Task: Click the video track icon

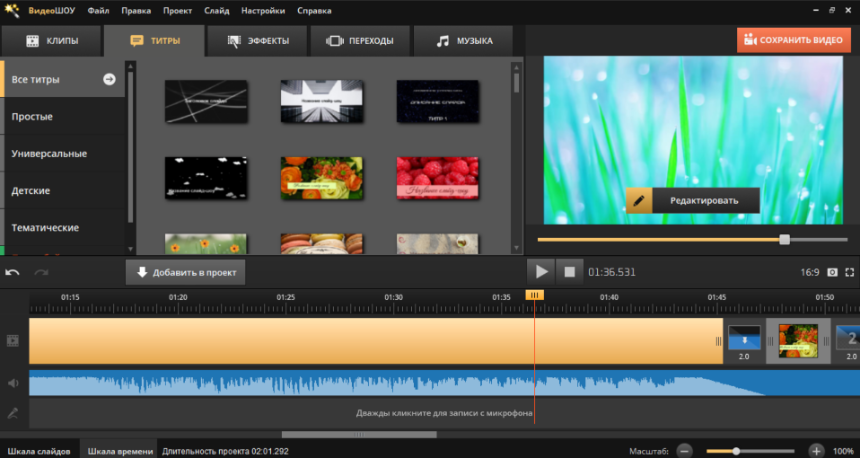Action: point(13,341)
